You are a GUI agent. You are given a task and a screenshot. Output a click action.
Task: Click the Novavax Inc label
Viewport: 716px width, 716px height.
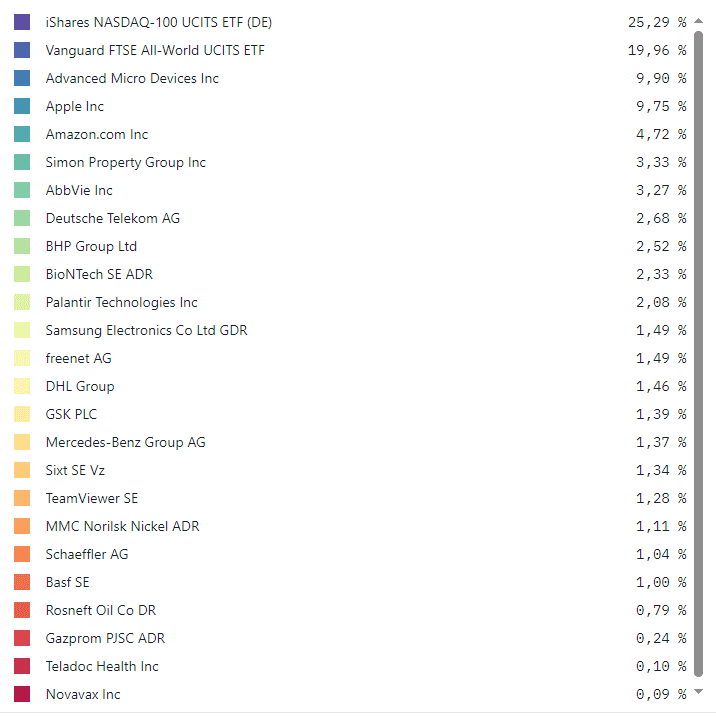83,694
